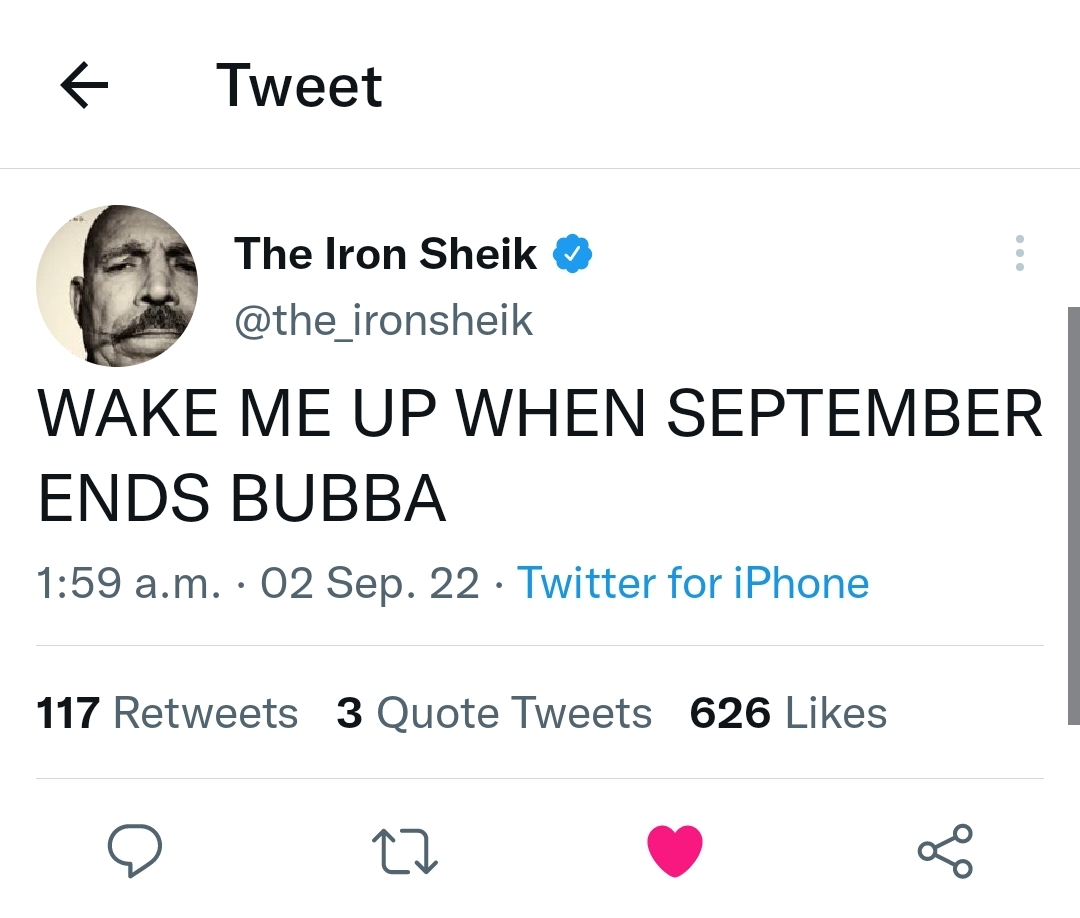This screenshot has width=1080, height=918.
Task: Click the vertical scrollbar on the right
Action: (x=1073, y=515)
